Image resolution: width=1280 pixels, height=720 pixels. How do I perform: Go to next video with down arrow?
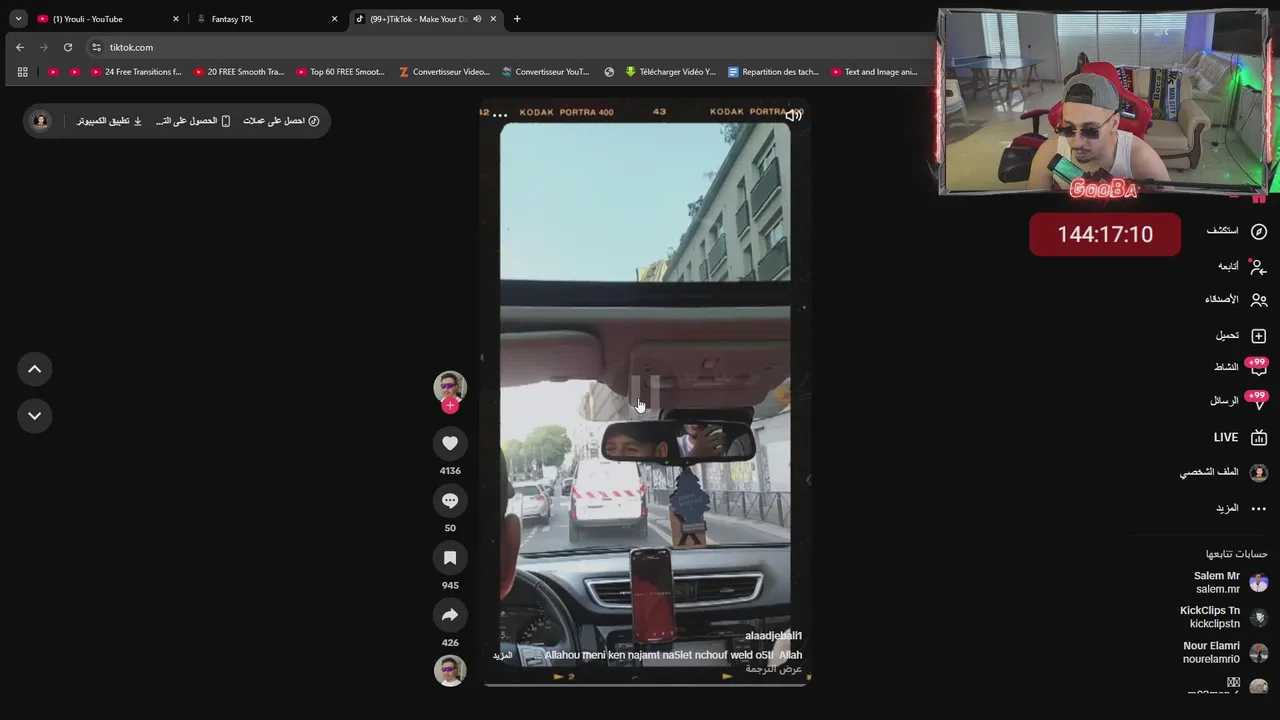(34, 415)
